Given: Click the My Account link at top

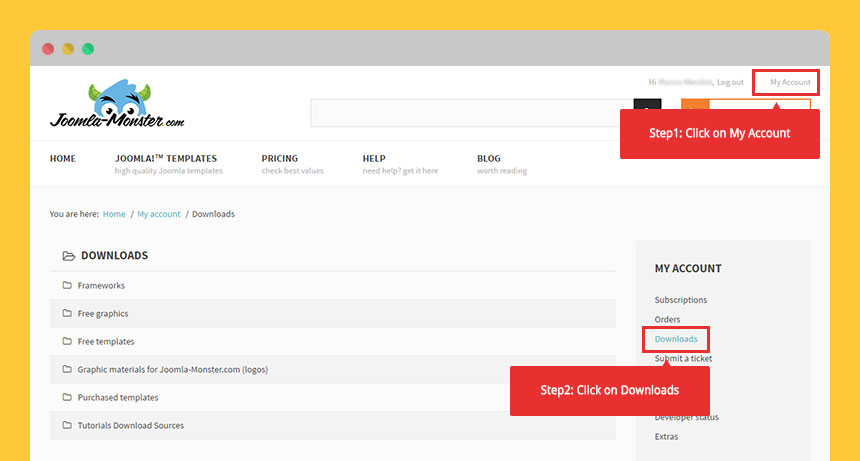Looking at the screenshot, I should (x=790, y=82).
